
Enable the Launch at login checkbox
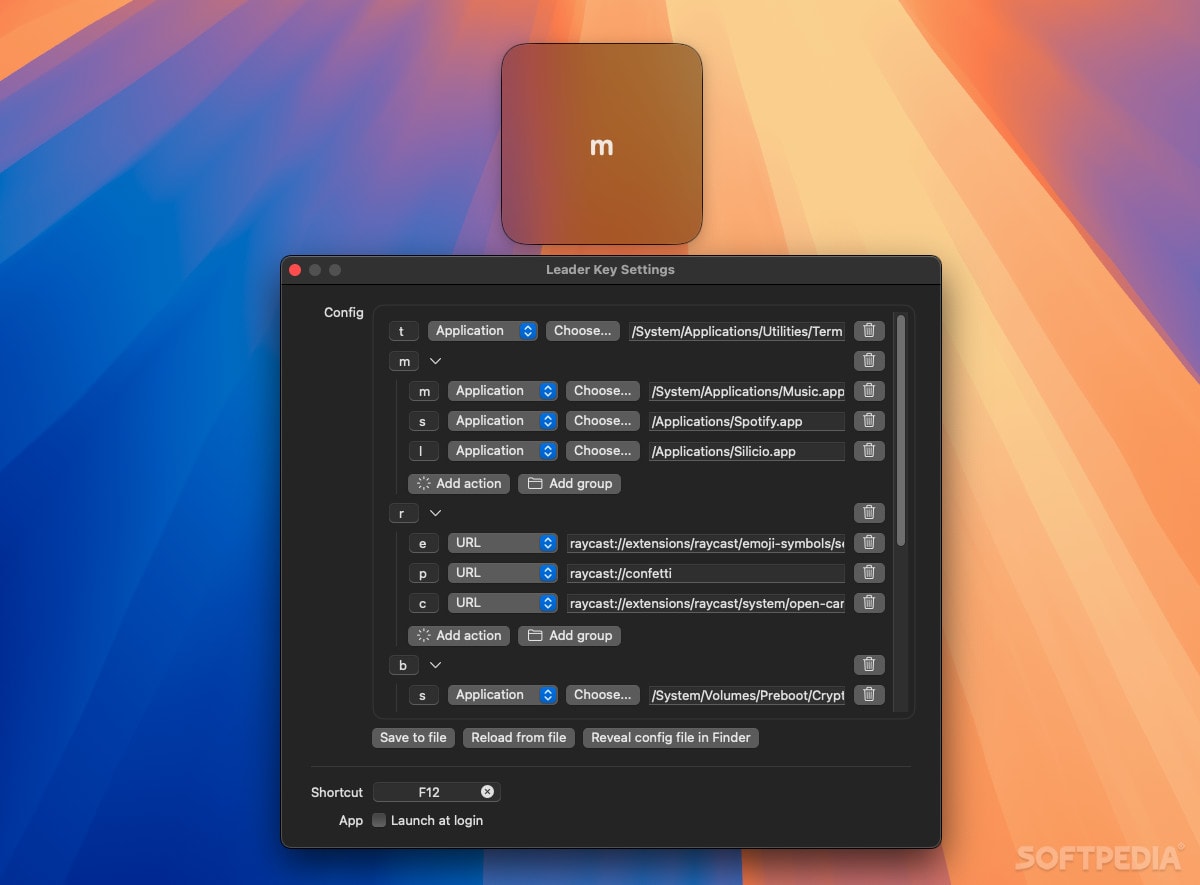pos(379,820)
